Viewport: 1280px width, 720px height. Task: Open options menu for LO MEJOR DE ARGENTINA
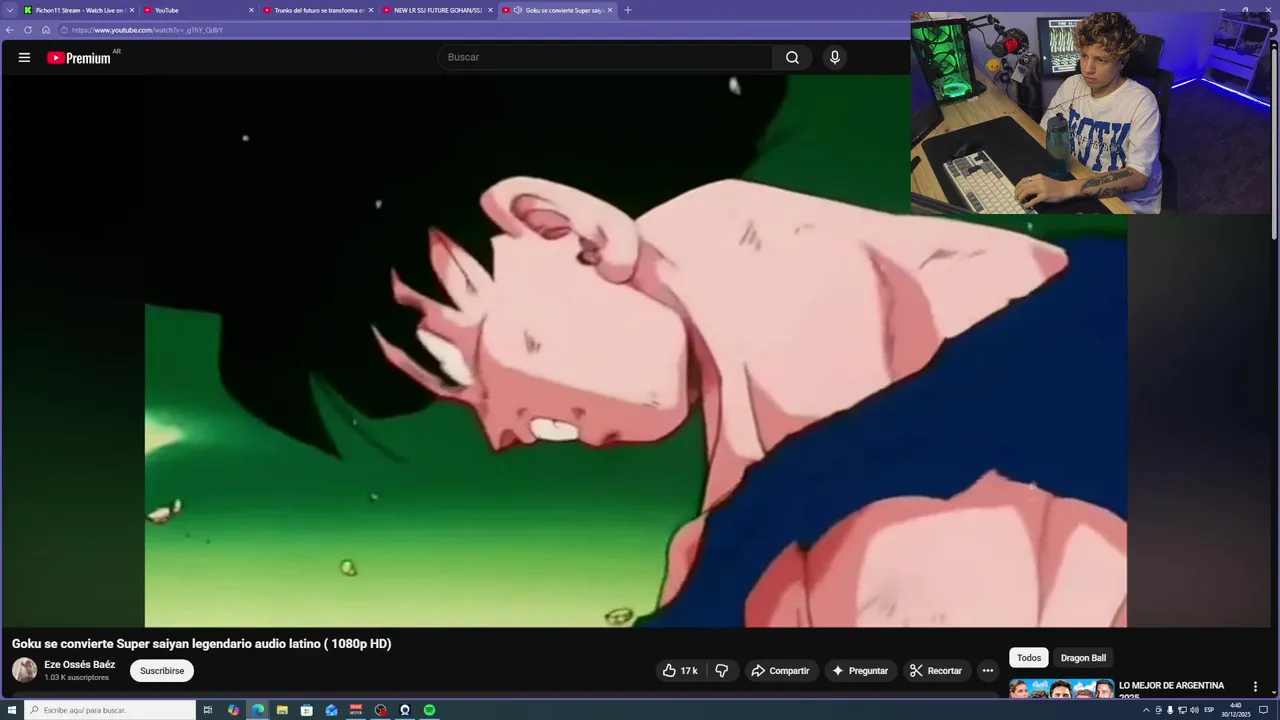[1255, 687]
